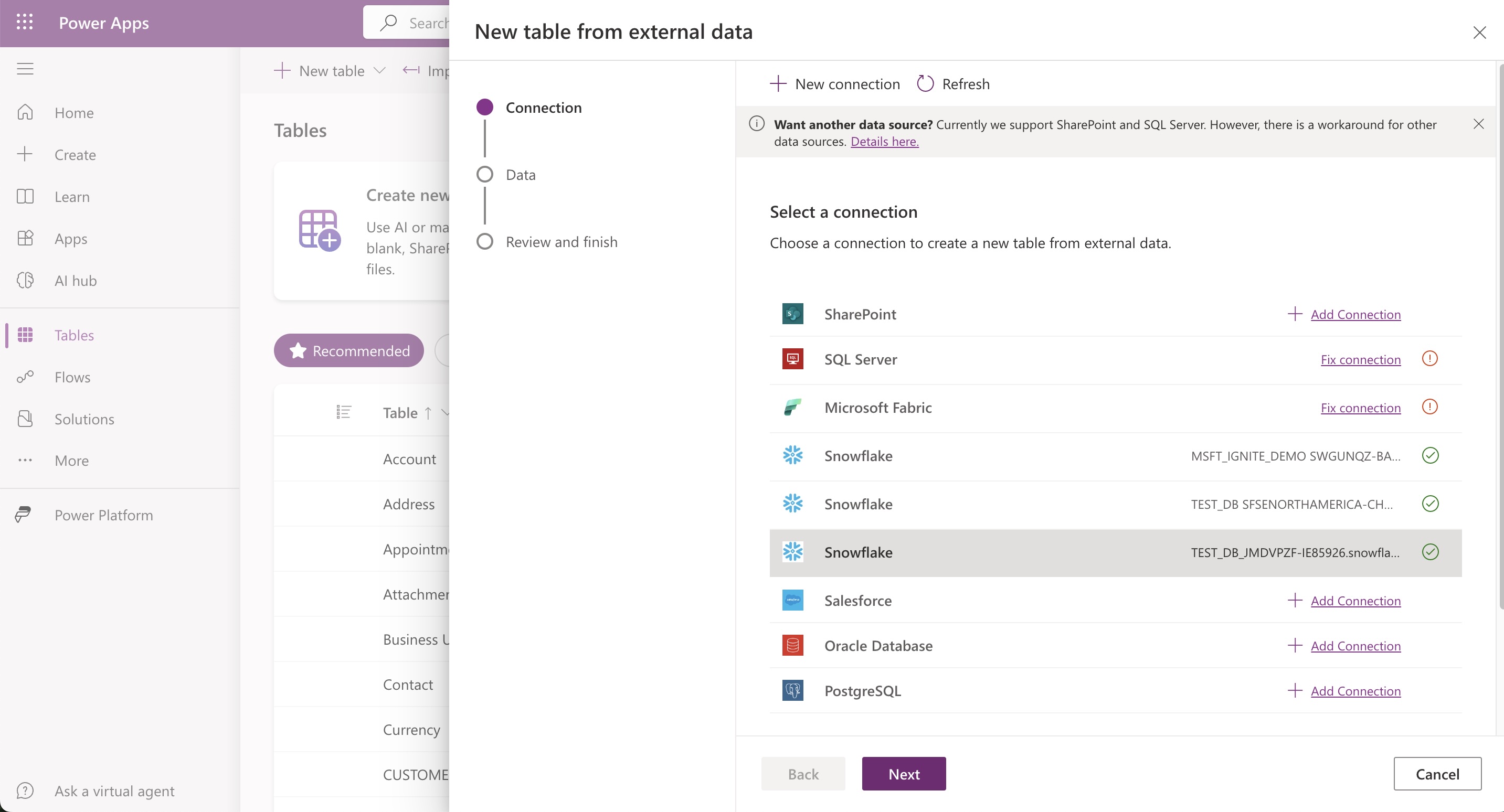Click the app launcher waffle icon
The image size is (1504, 812).
[x=25, y=23]
